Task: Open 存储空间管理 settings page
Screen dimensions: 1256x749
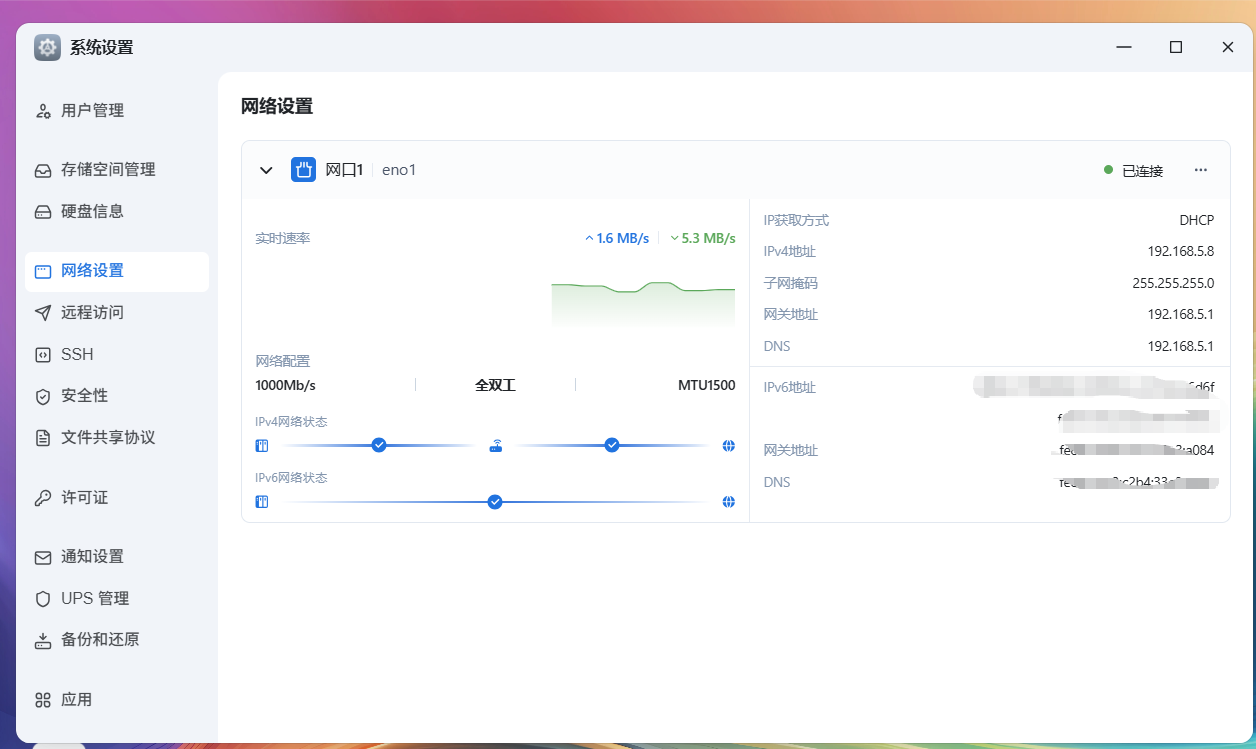Action: pyautogui.click(x=117, y=170)
